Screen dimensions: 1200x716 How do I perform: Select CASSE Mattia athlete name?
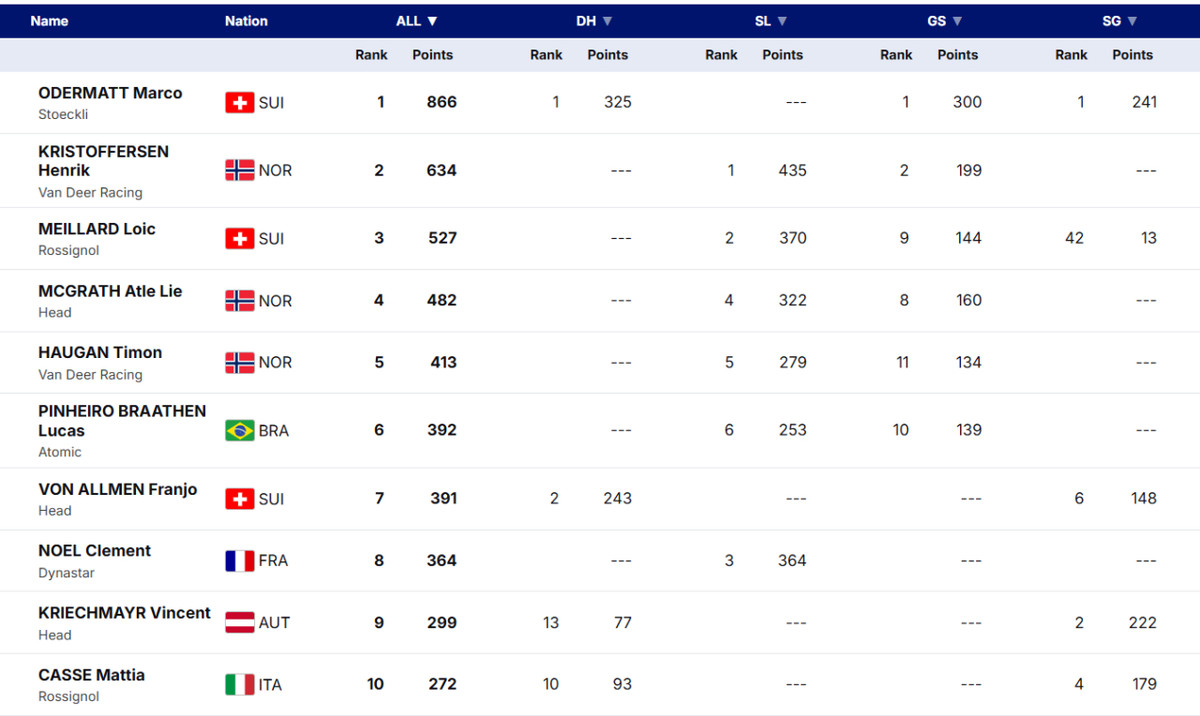(x=91, y=675)
